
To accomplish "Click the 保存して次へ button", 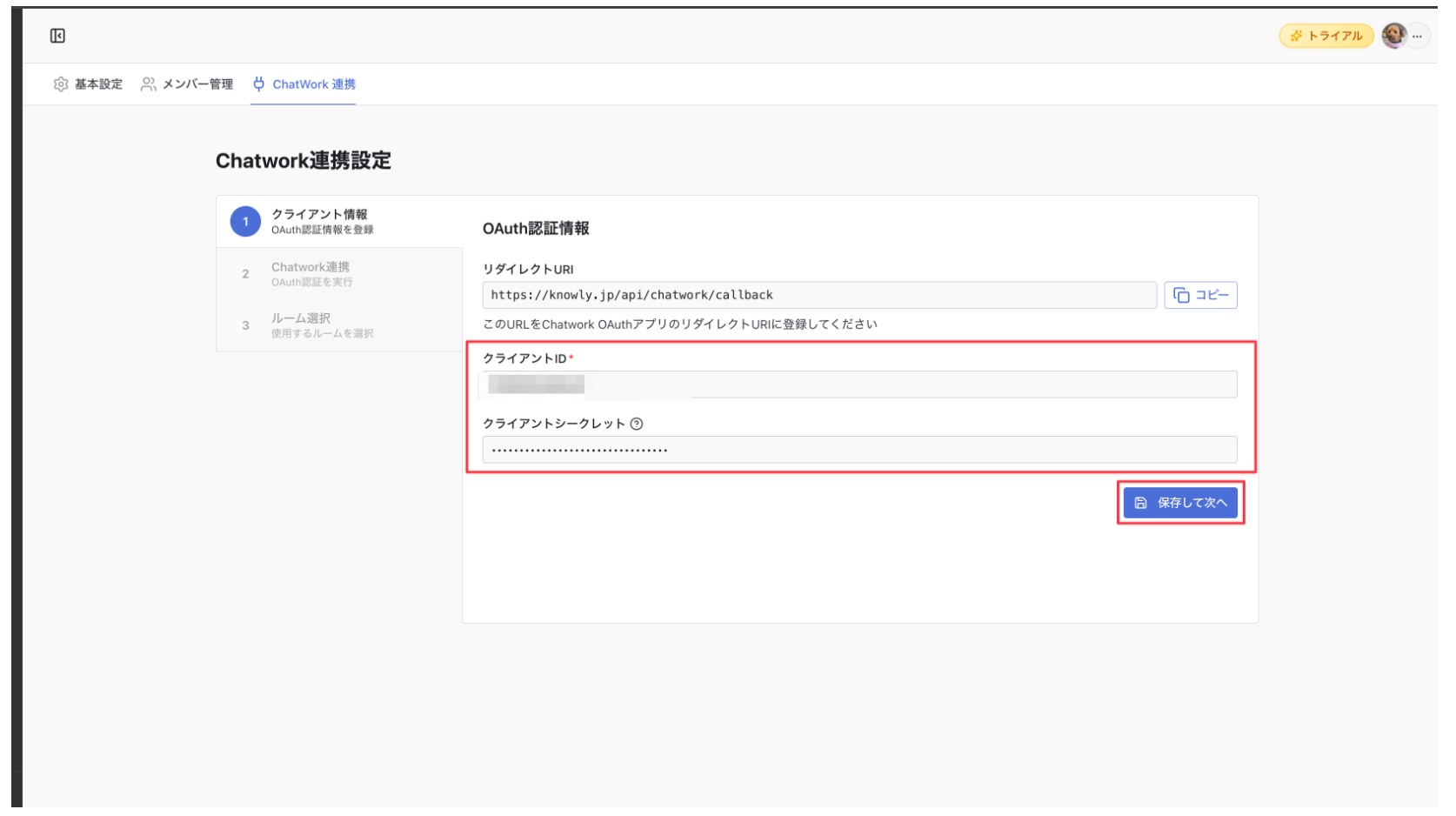I will (x=1181, y=502).
